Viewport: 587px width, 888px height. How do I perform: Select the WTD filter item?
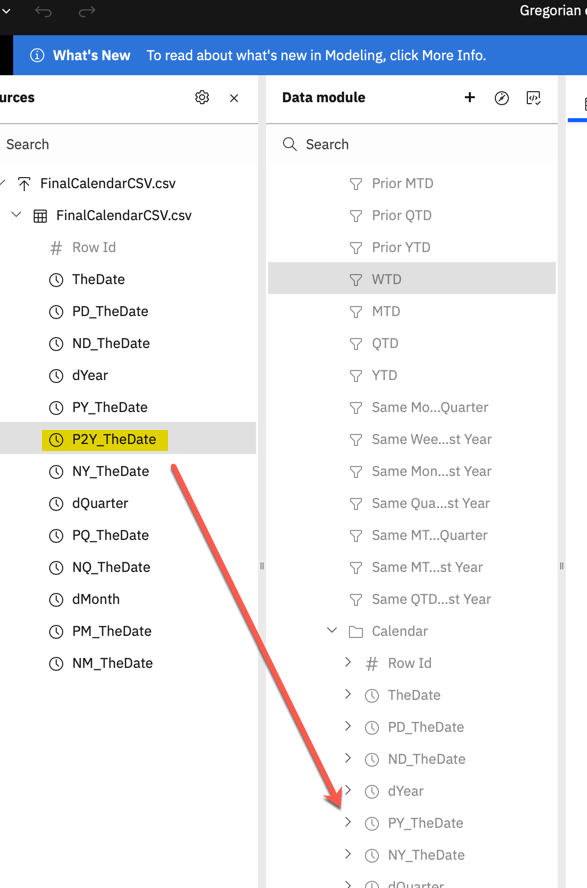[412, 279]
